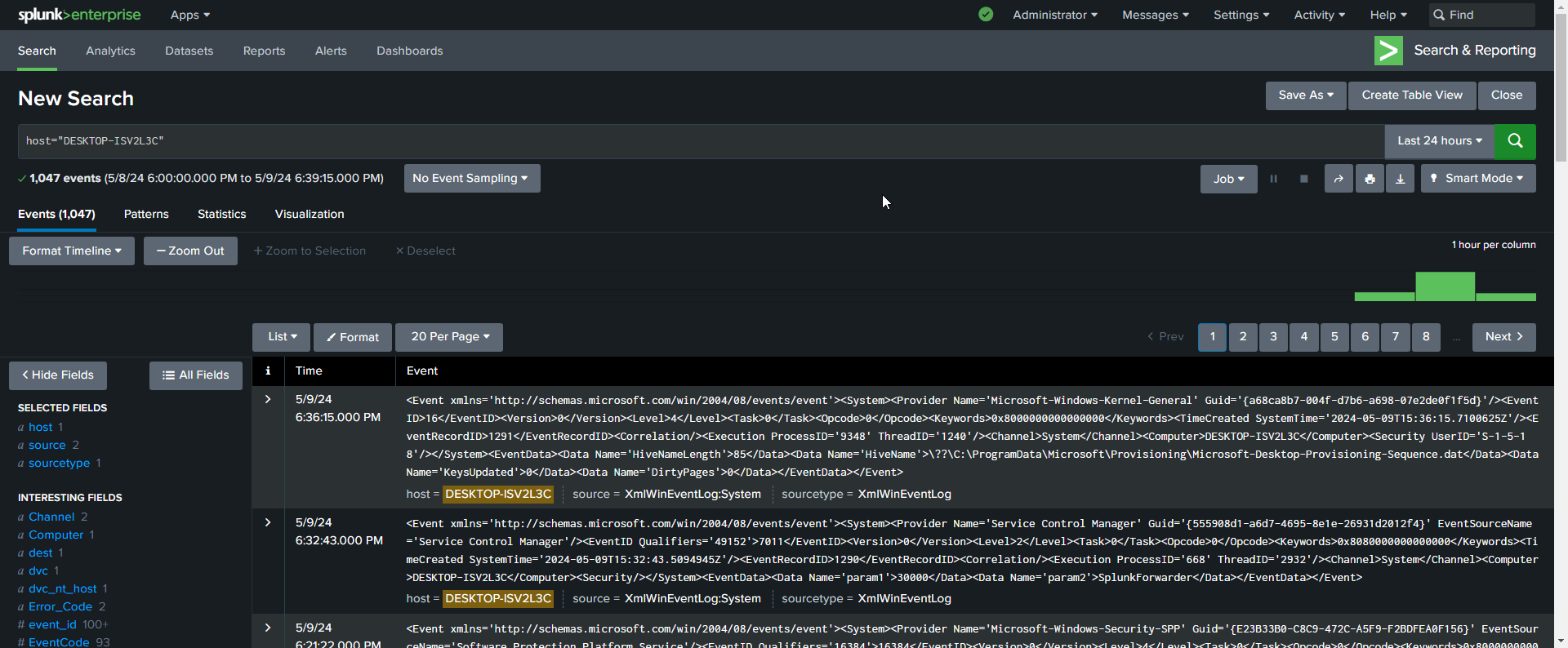Image resolution: width=1568 pixels, height=648 pixels.
Task: Click the event_id interesting field
Action: [52, 624]
